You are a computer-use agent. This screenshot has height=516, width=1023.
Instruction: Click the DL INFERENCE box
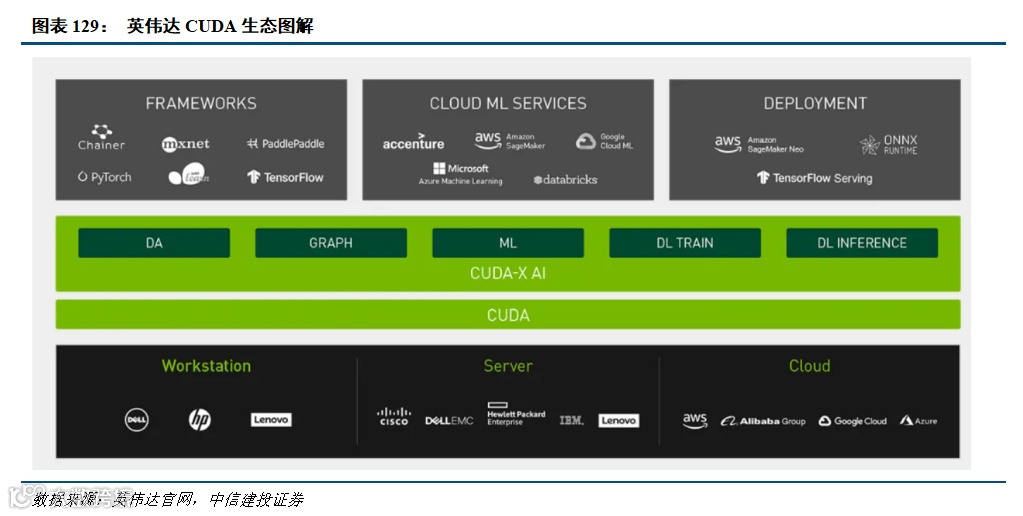(x=862, y=243)
